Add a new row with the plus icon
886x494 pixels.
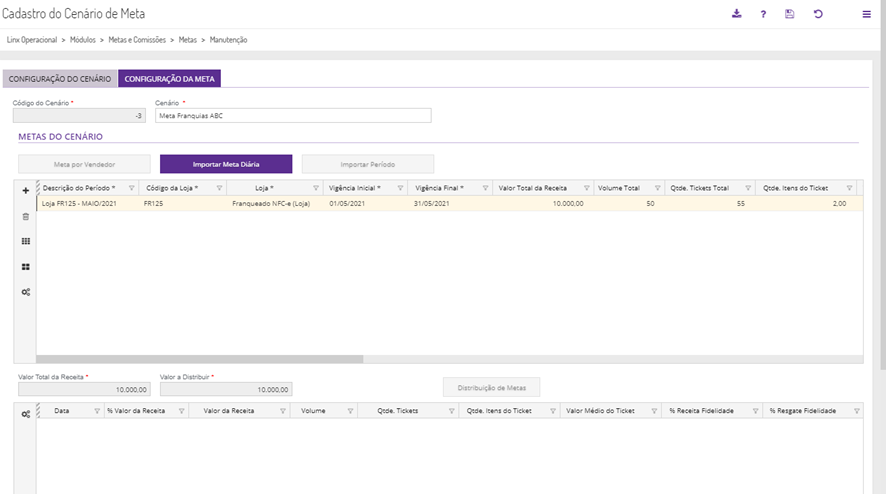click(x=26, y=190)
